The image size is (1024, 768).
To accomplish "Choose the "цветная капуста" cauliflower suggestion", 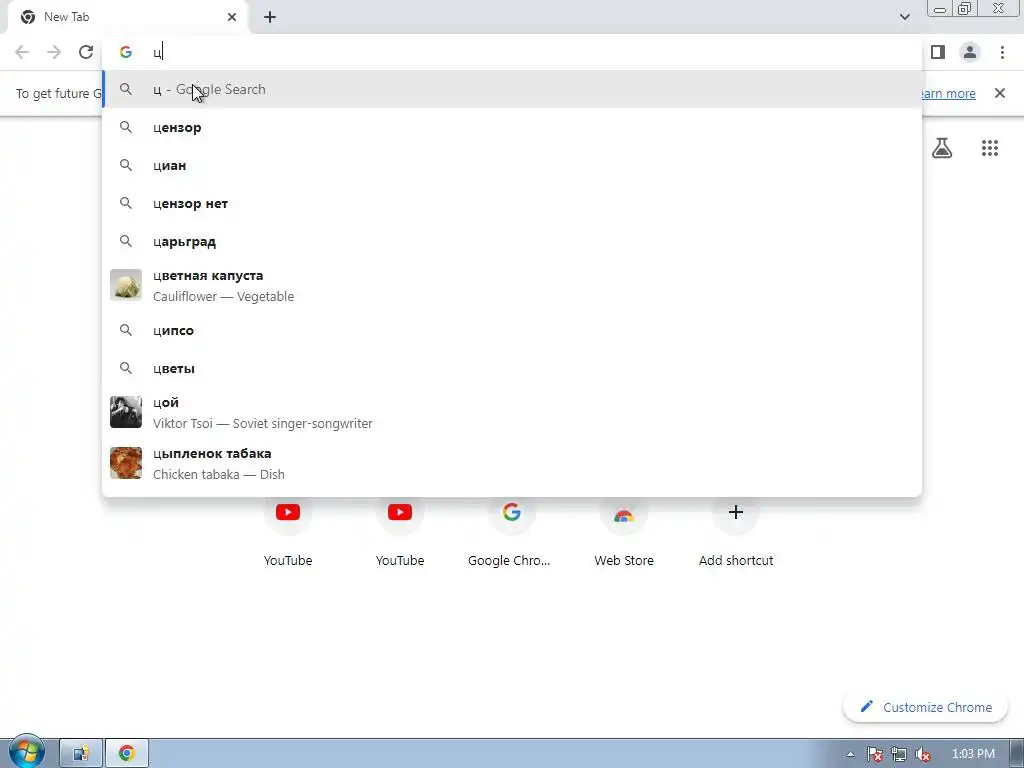I will [512, 285].
